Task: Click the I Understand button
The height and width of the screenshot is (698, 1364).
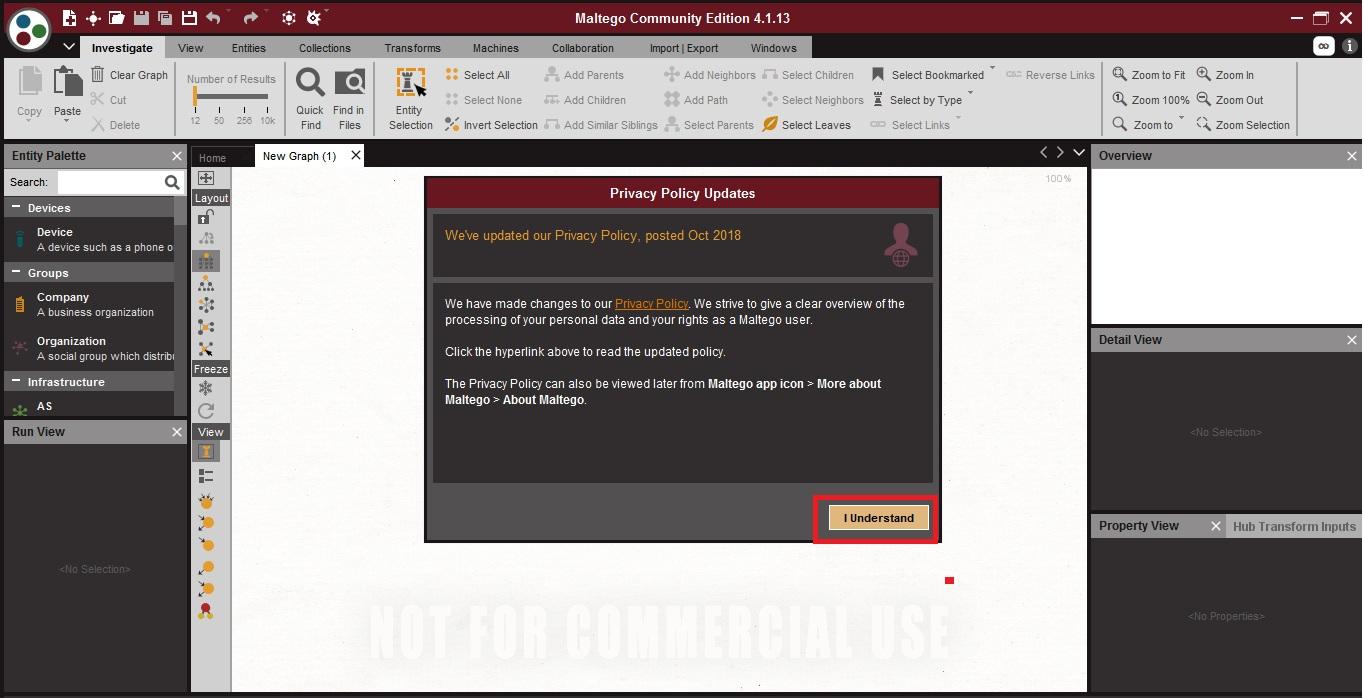Action: pyautogui.click(x=879, y=518)
